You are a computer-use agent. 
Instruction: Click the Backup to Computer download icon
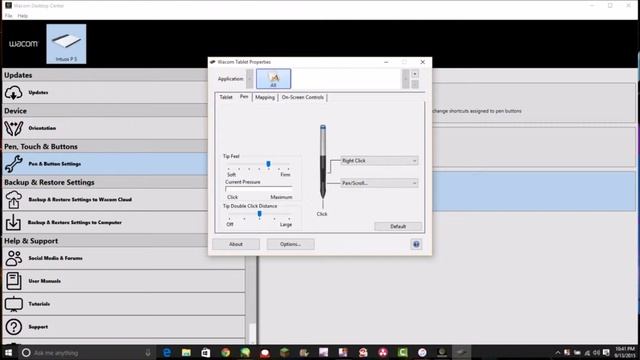tap(13, 222)
